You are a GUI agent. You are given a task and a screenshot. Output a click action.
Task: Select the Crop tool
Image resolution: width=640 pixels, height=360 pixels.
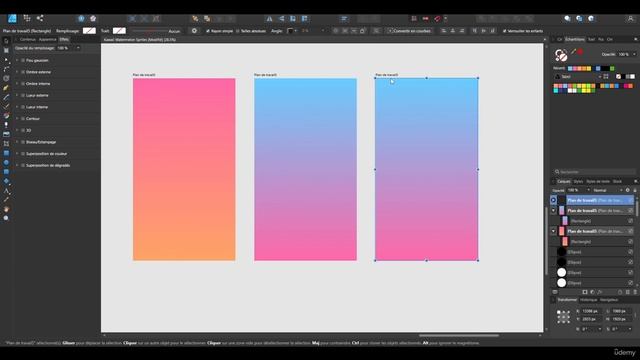(6, 144)
